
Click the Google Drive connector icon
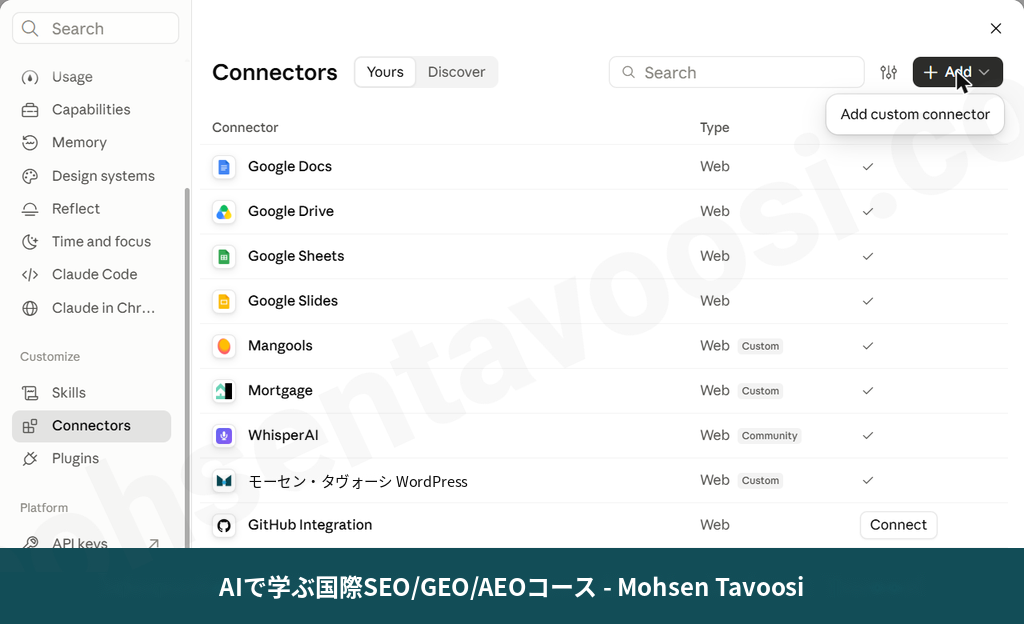(224, 212)
